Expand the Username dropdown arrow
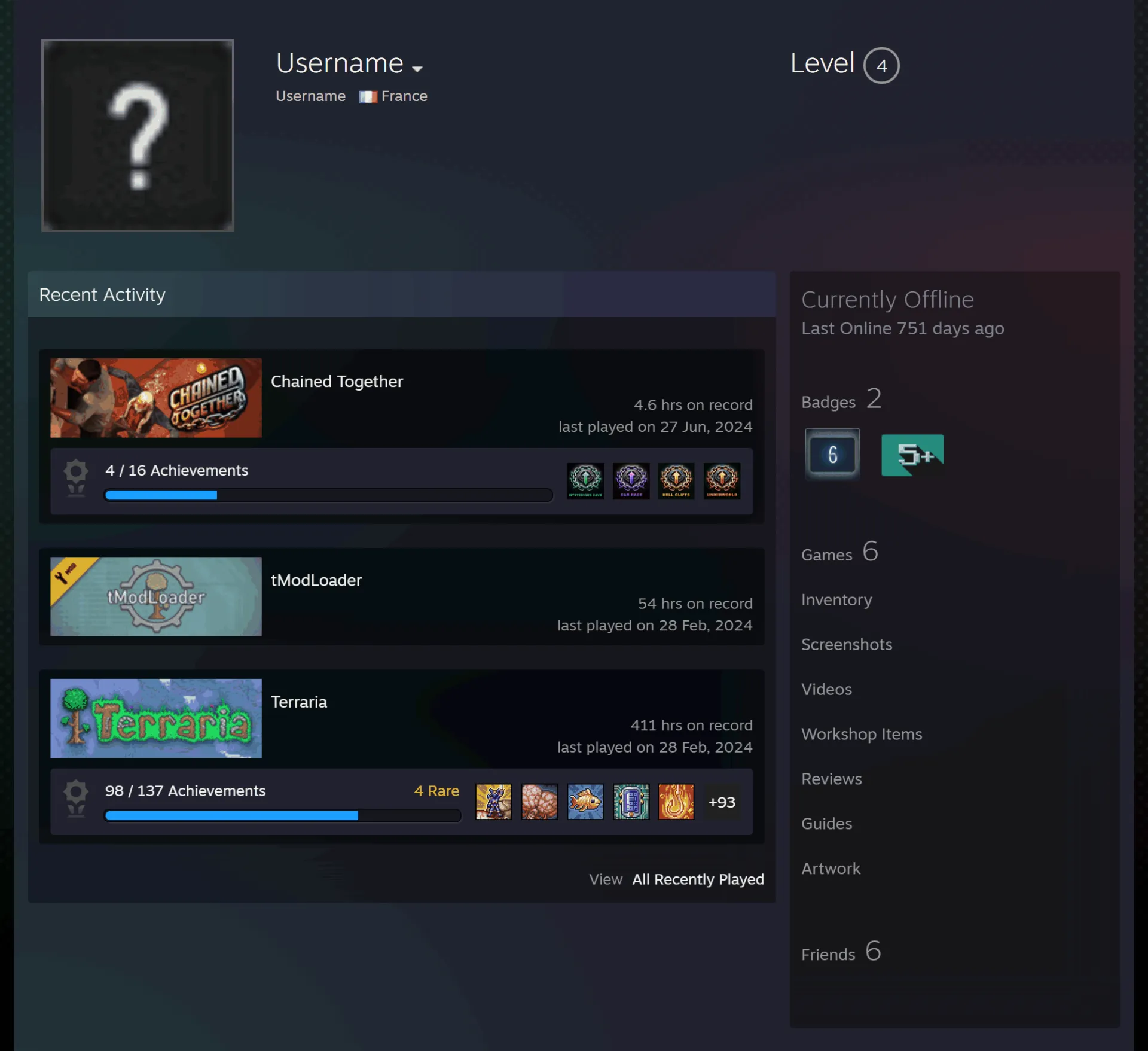 coord(417,69)
